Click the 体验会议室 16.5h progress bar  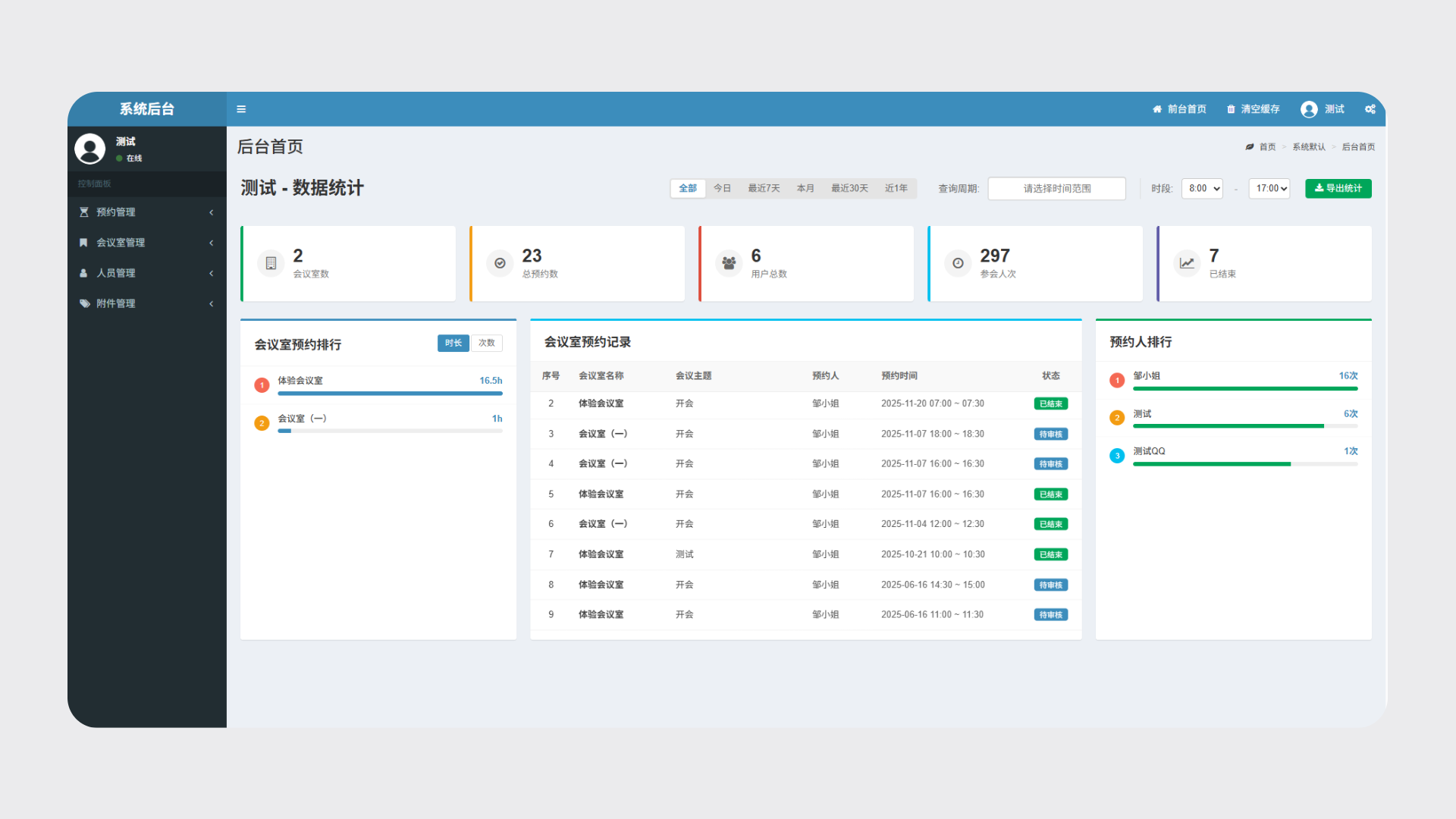tap(390, 394)
